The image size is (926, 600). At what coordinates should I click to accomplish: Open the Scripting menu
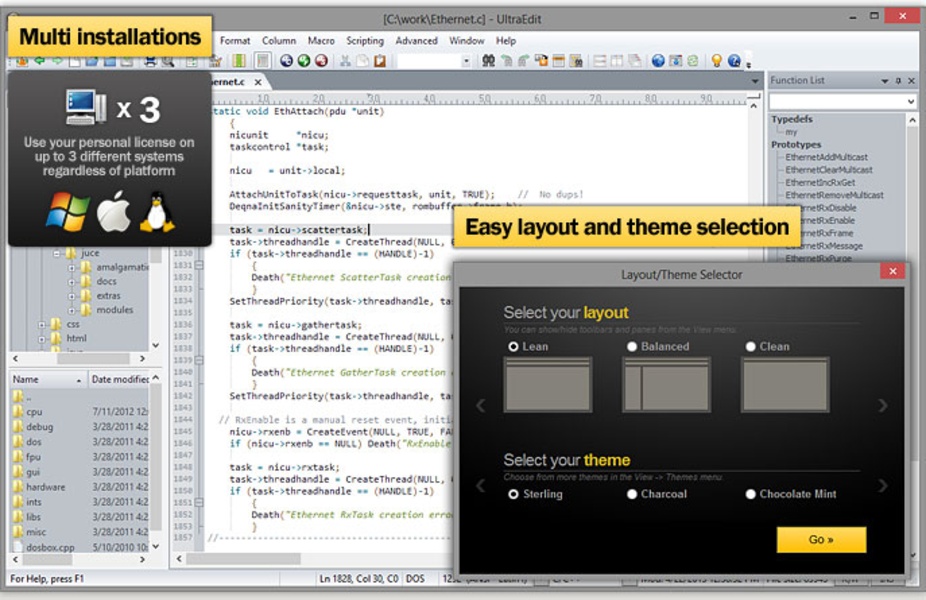pyautogui.click(x=365, y=41)
